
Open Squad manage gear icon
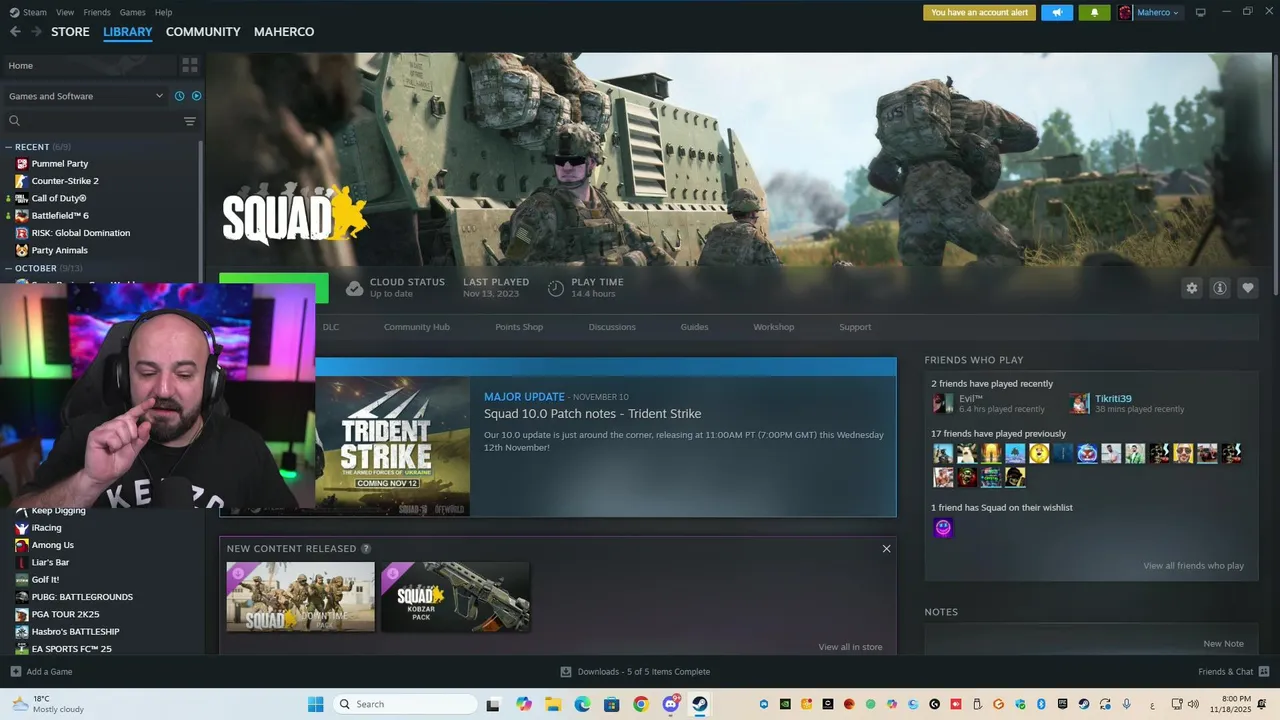(x=1192, y=288)
